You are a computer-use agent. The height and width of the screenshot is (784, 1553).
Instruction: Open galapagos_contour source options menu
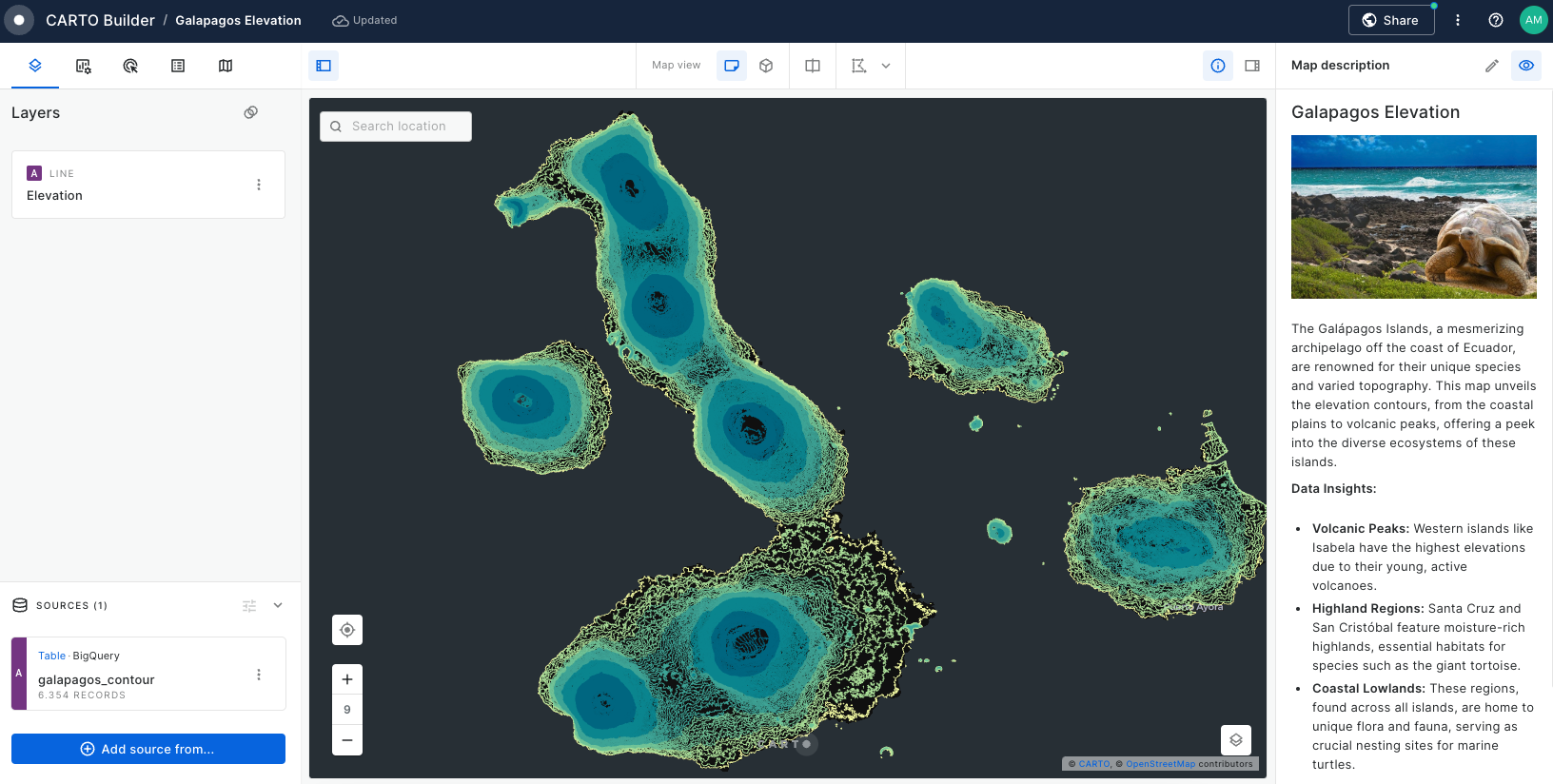tap(259, 675)
